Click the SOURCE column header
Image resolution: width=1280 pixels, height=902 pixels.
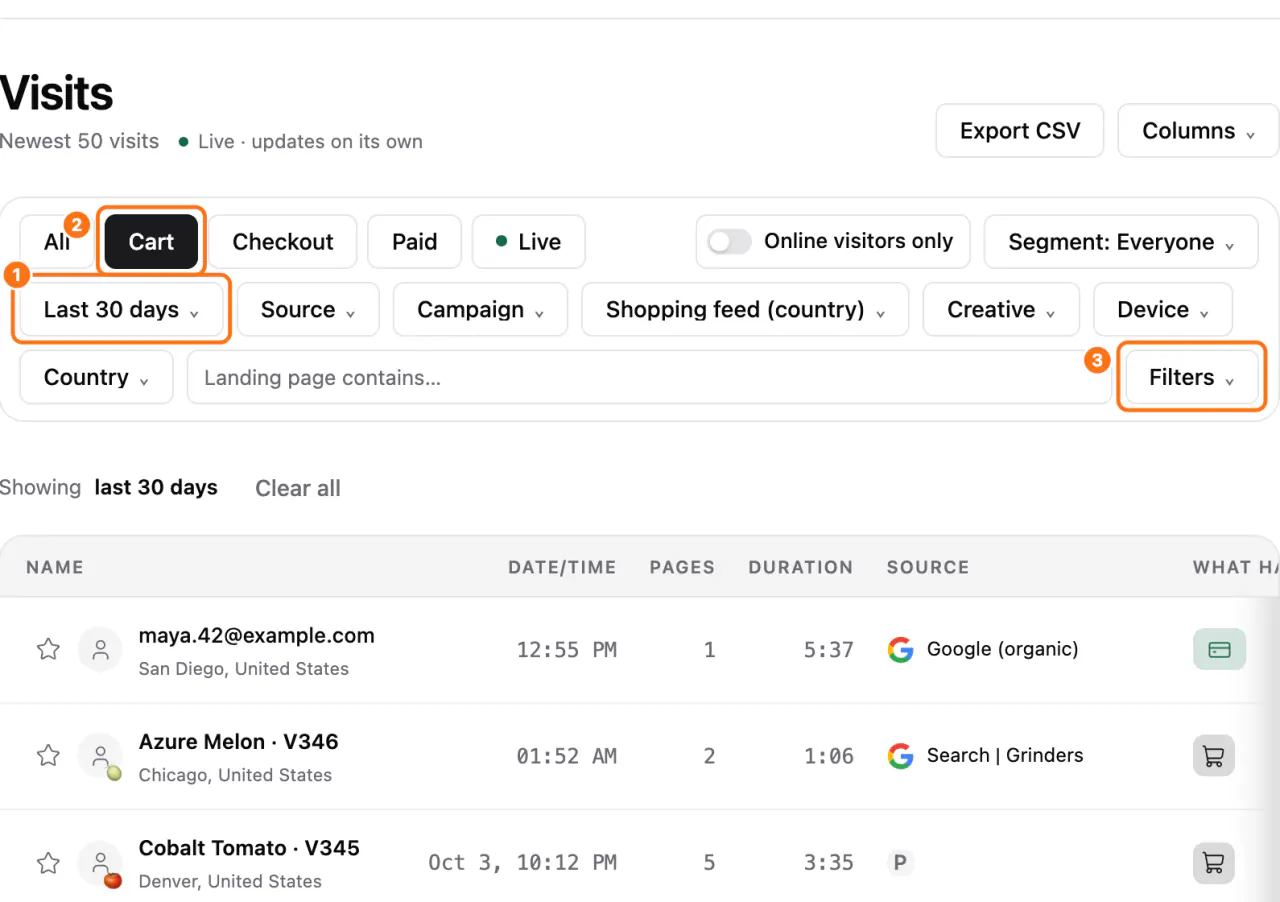(928, 568)
